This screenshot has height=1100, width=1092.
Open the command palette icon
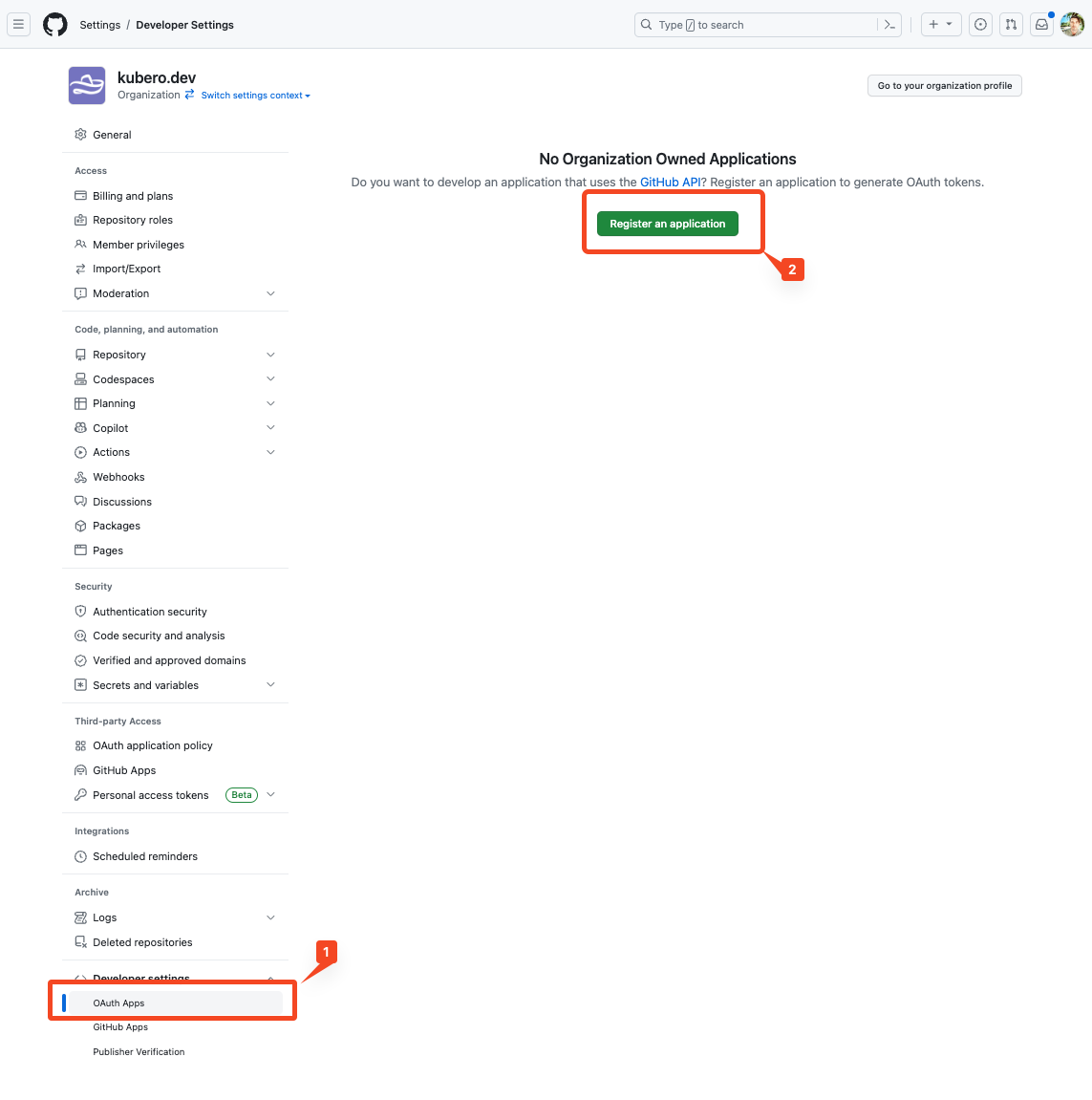click(889, 25)
